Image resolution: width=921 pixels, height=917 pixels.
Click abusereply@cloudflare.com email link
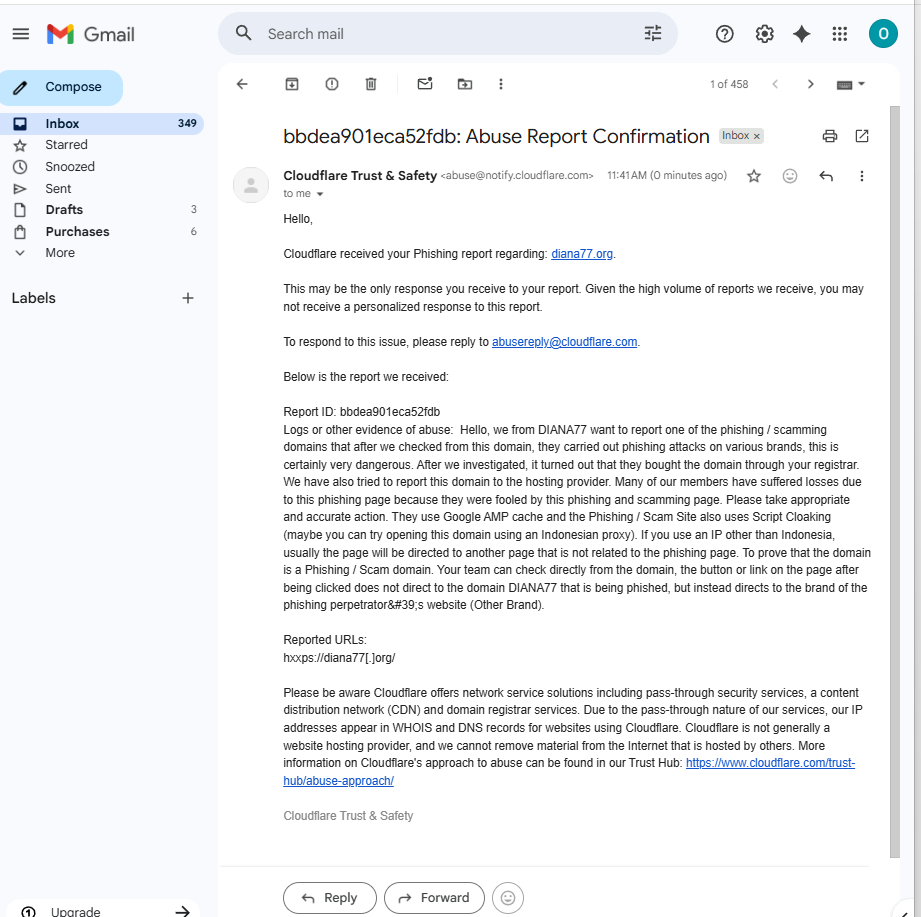(x=564, y=342)
